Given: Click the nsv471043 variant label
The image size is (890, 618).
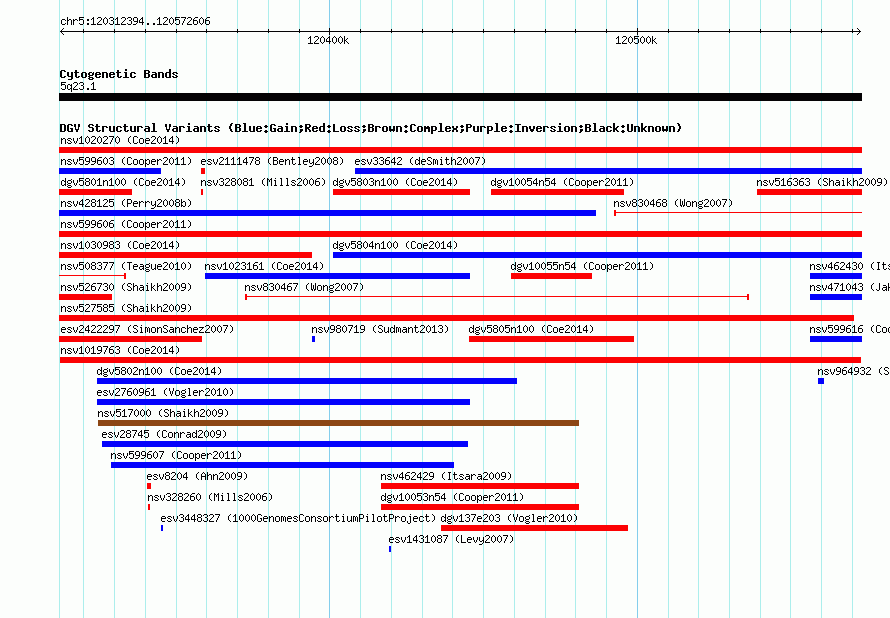Looking at the screenshot, I should (849, 287).
